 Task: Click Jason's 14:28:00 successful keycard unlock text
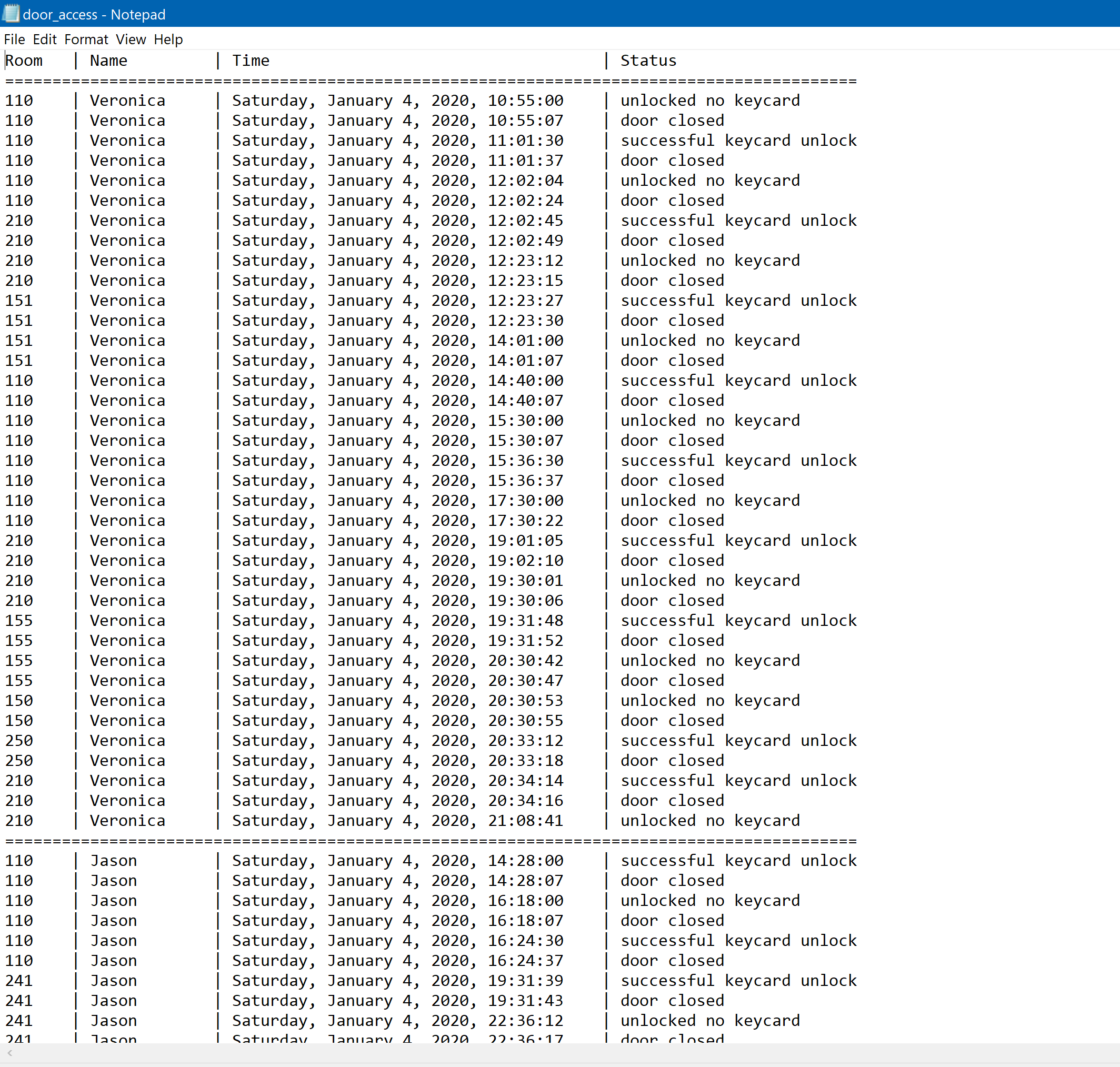click(x=738, y=861)
